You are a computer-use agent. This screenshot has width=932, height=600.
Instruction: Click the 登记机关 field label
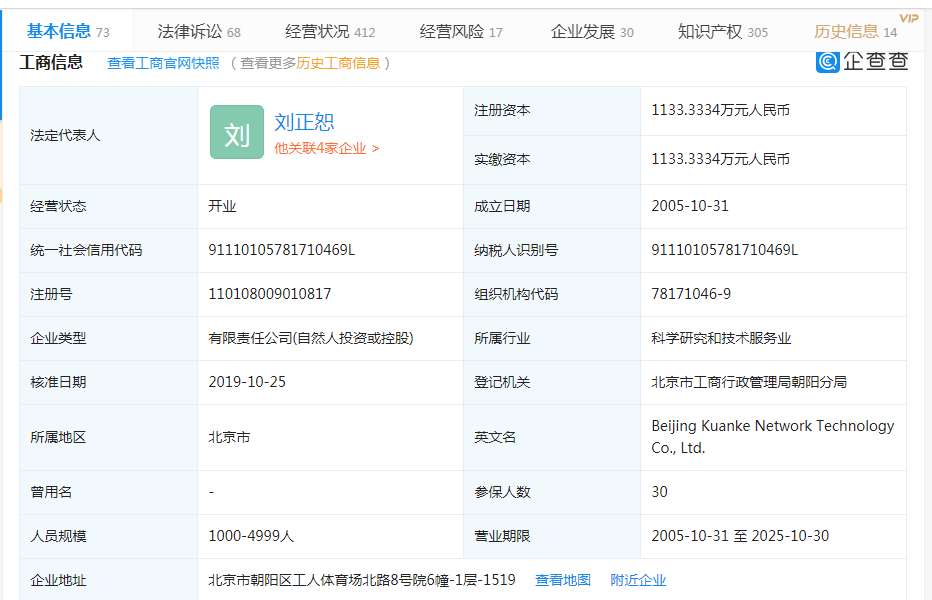click(x=502, y=382)
